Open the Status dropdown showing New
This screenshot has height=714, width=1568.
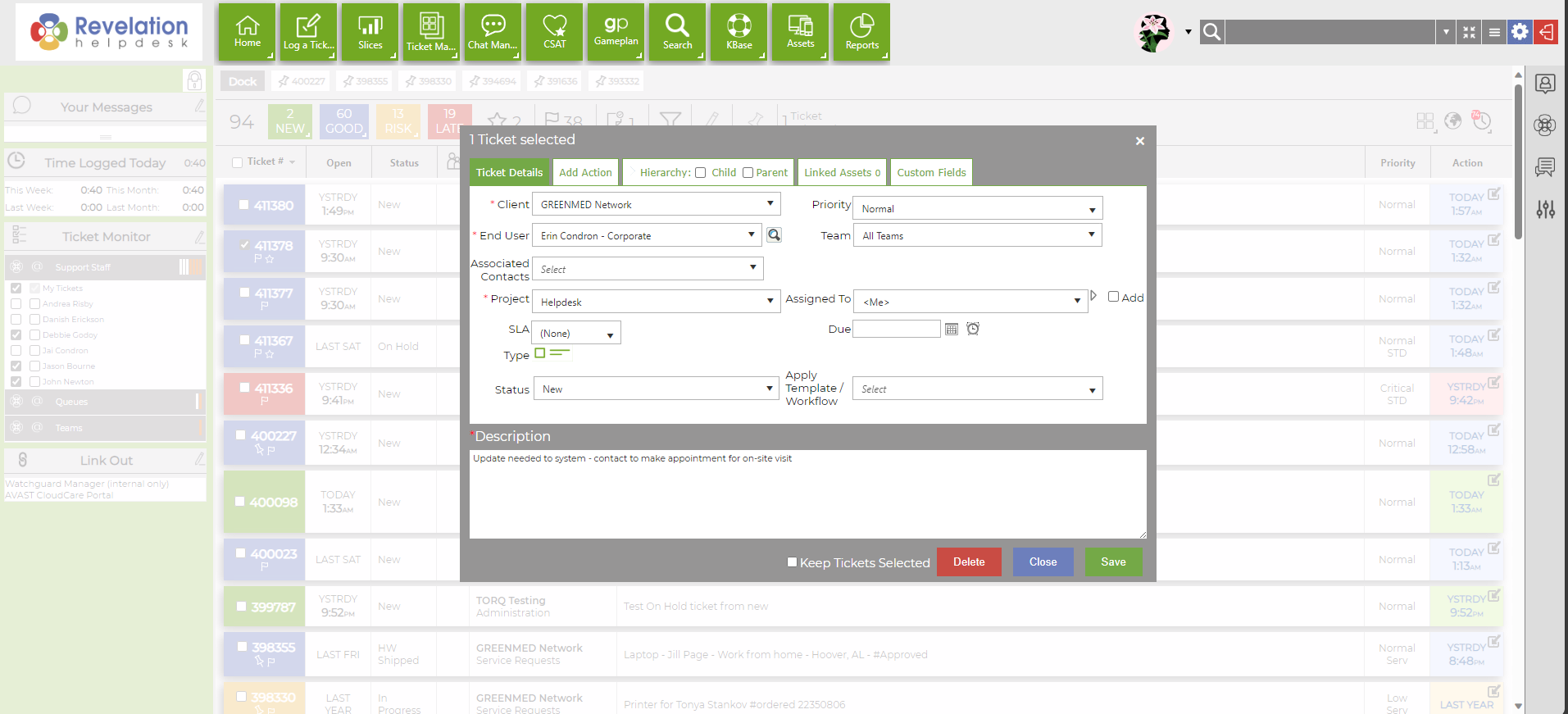coord(656,389)
